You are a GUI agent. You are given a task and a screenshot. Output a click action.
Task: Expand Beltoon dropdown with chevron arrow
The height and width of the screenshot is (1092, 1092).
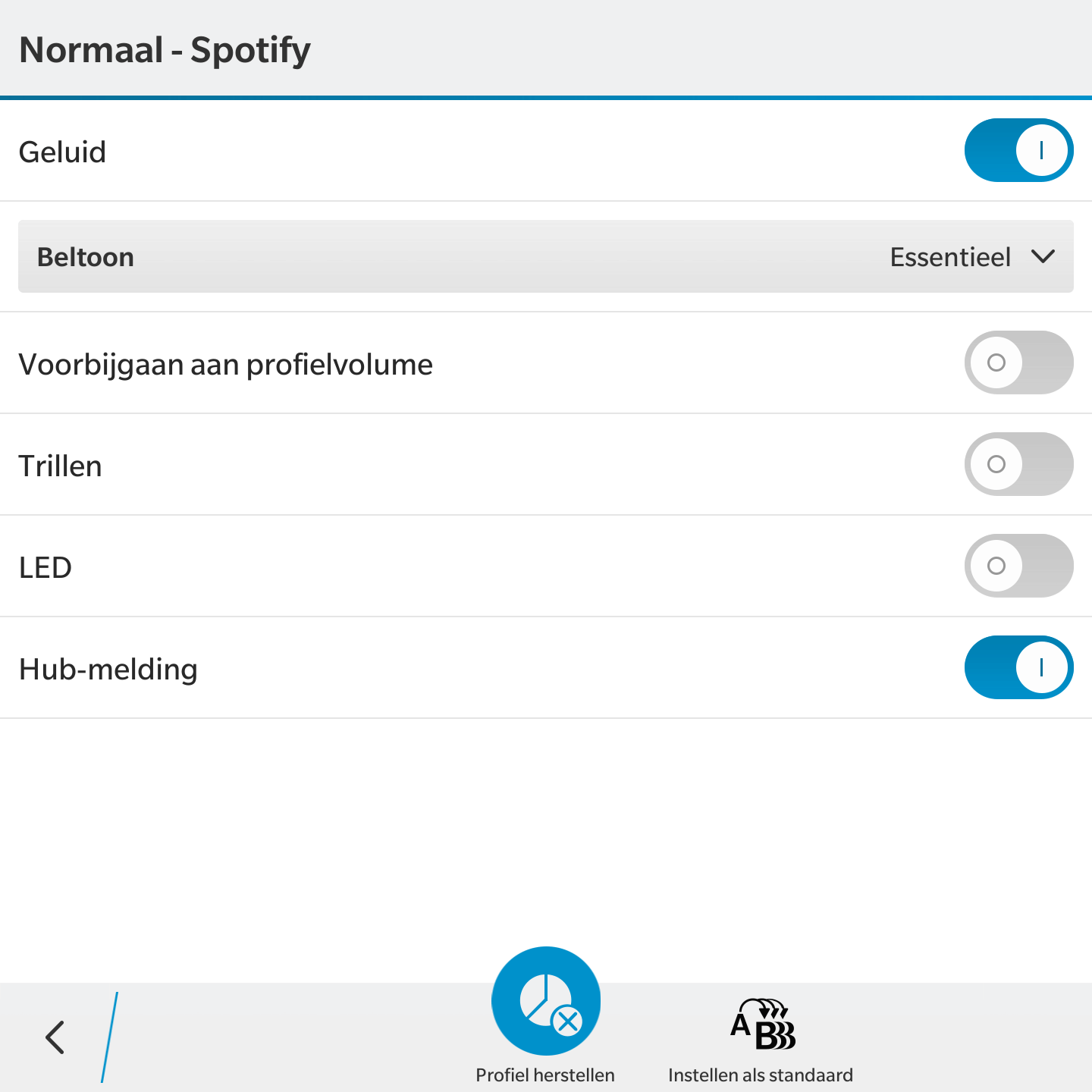pyautogui.click(x=1043, y=257)
